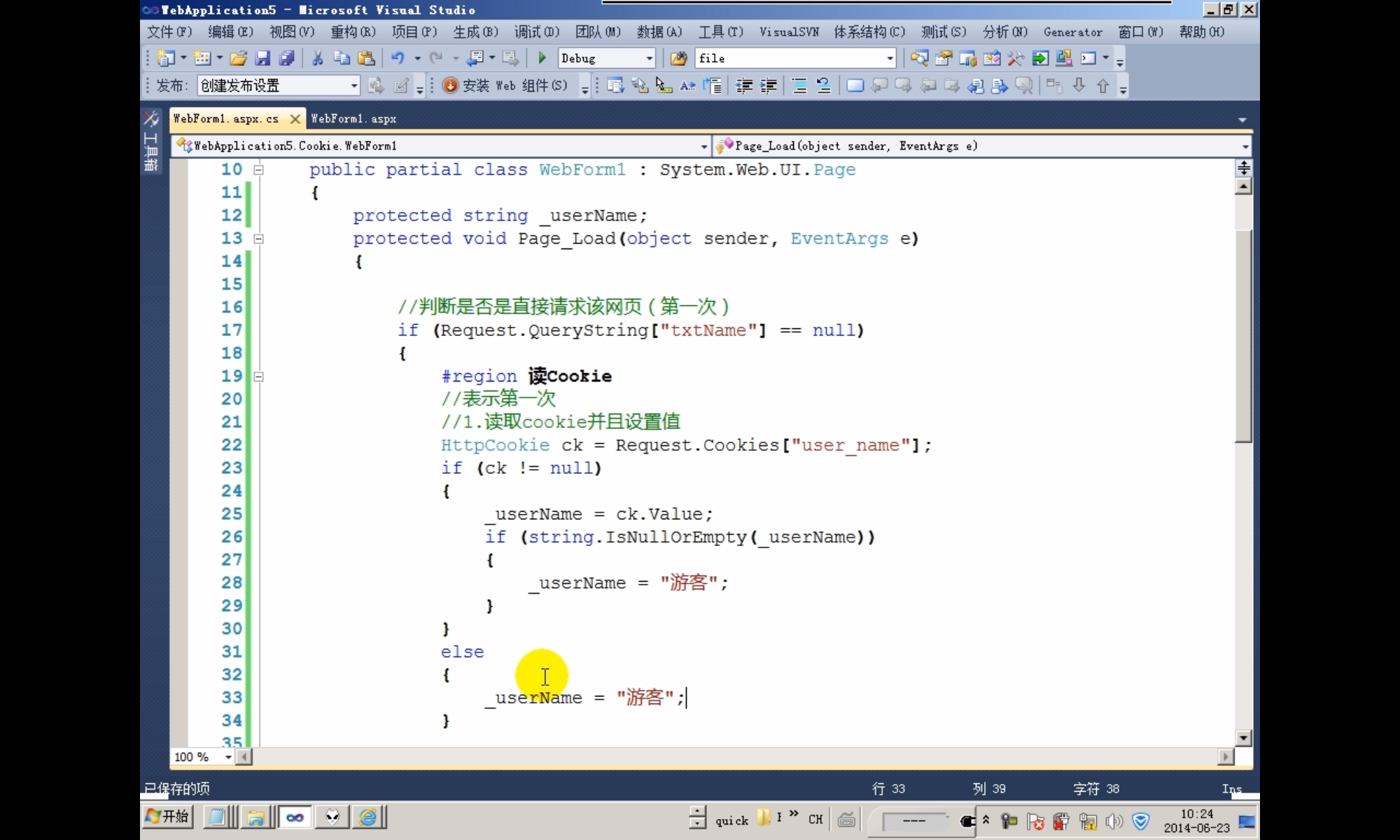Open the undo history dropdown arrow
Image resolution: width=1400 pixels, height=840 pixels.
pyautogui.click(x=417, y=58)
